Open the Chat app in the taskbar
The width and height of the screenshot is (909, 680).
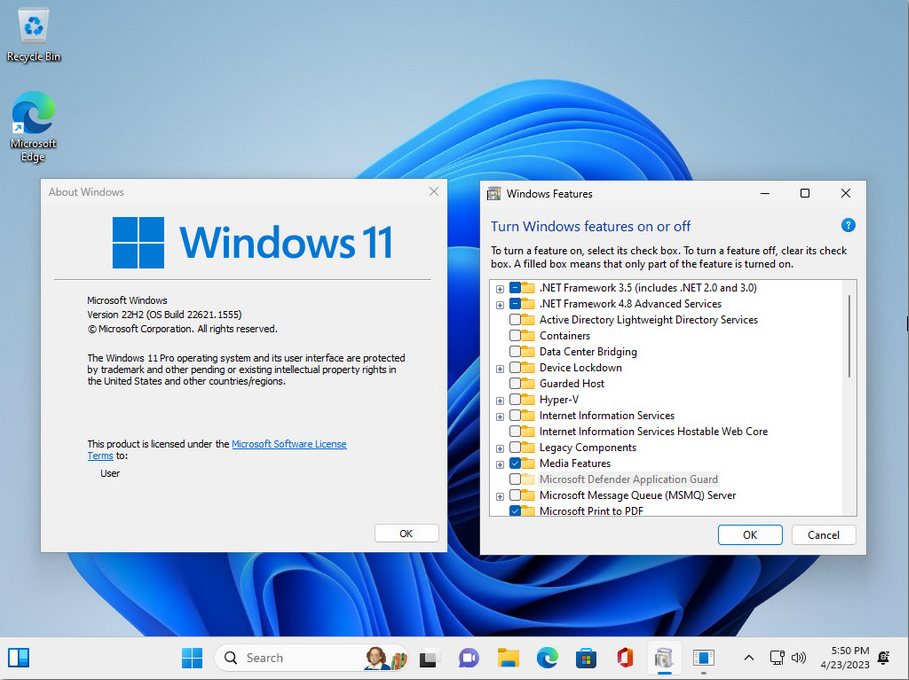pos(468,658)
